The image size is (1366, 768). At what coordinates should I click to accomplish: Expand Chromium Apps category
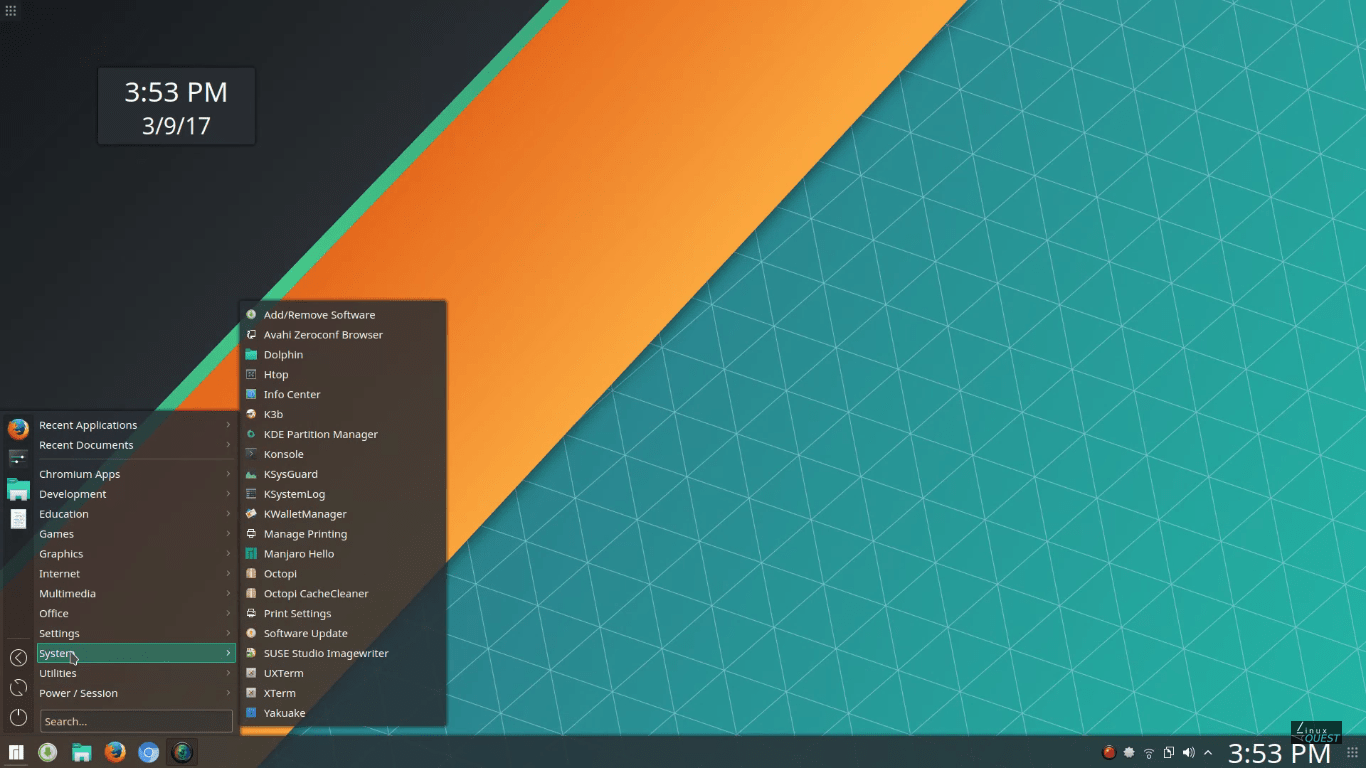135,474
